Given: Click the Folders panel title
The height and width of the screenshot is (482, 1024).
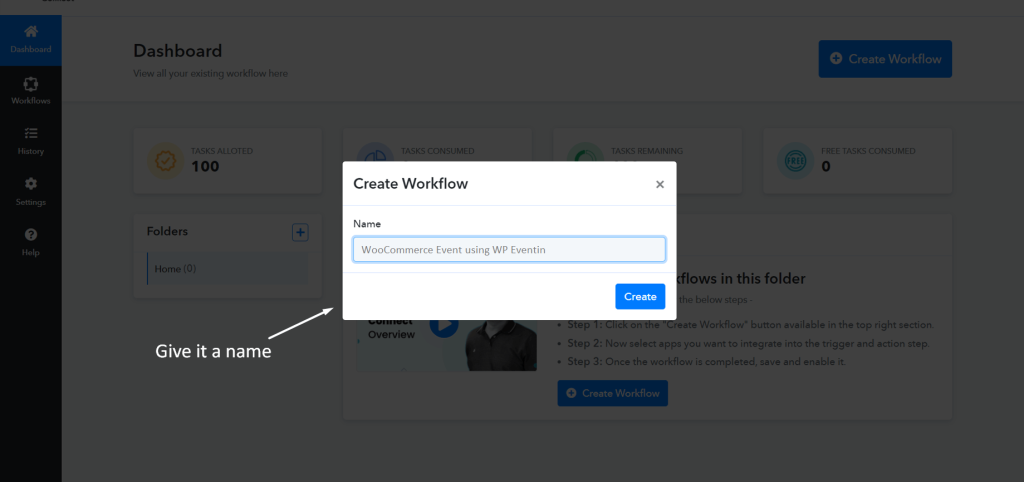Looking at the screenshot, I should [x=167, y=231].
